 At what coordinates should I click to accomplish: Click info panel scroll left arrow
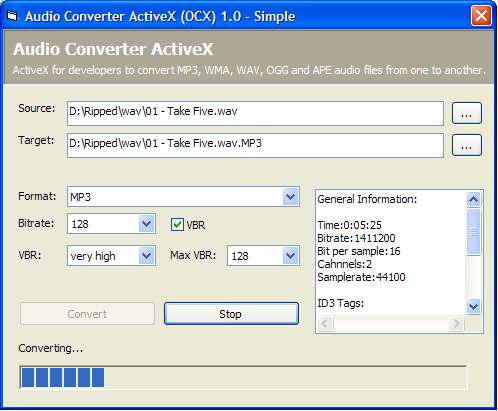(326, 323)
